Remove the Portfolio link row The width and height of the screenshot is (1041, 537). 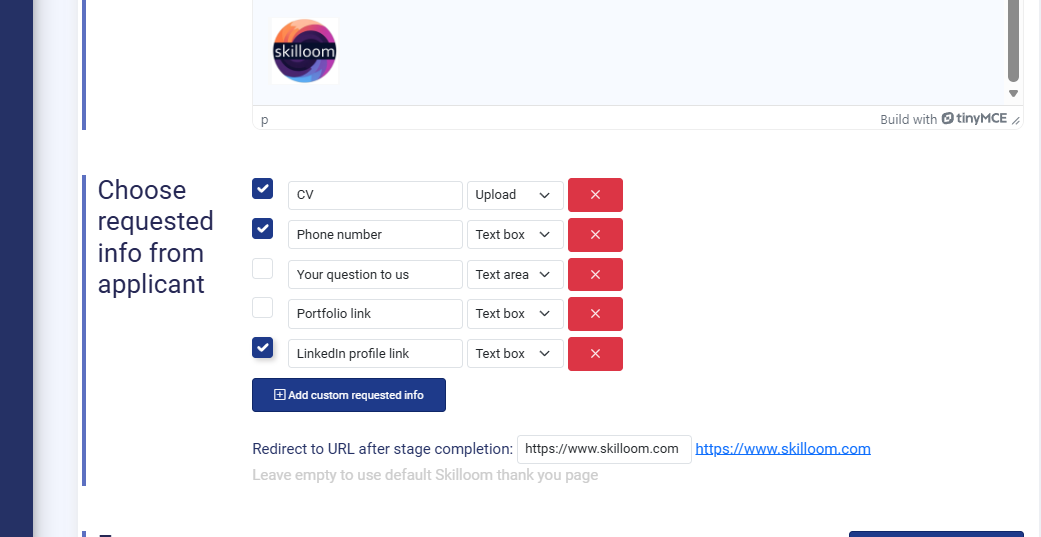(595, 314)
